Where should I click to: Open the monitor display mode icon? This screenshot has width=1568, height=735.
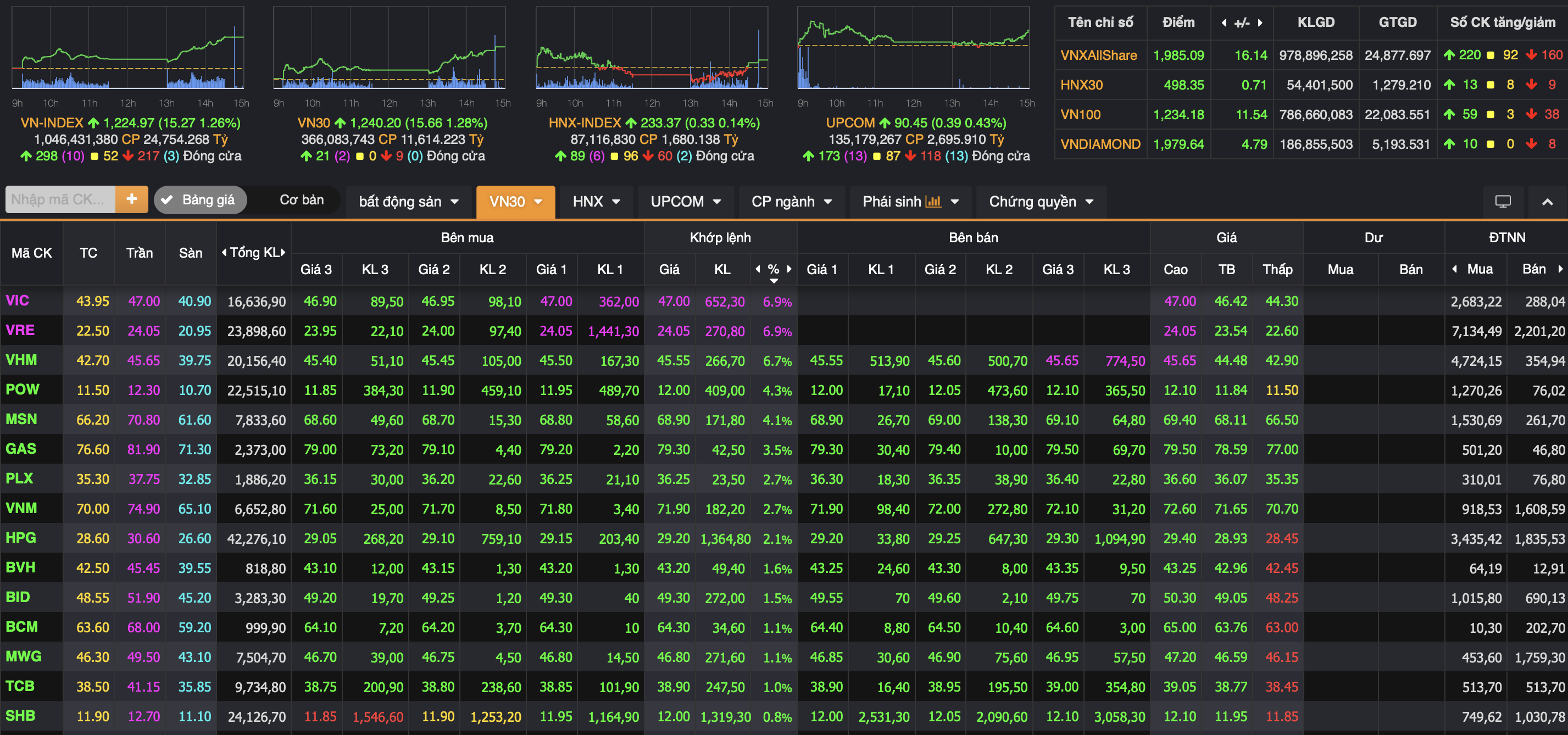point(1503,202)
